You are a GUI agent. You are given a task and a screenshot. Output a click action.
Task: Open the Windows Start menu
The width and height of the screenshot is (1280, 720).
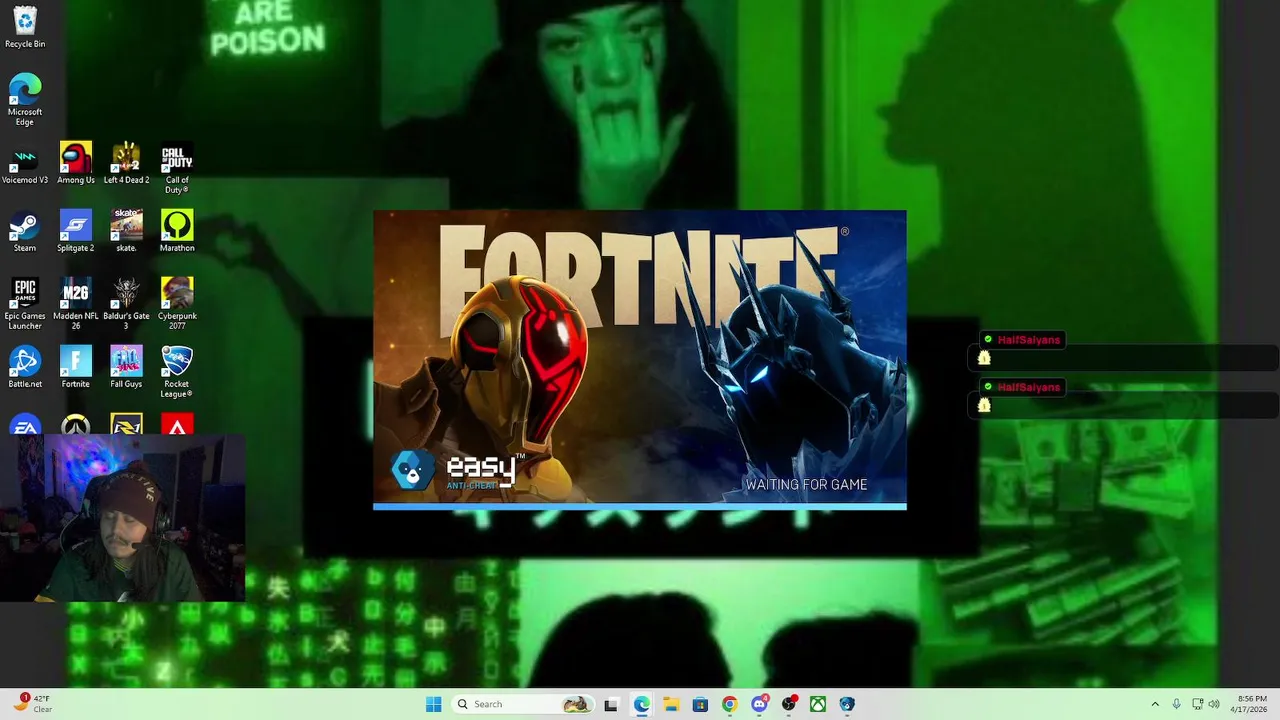433,704
